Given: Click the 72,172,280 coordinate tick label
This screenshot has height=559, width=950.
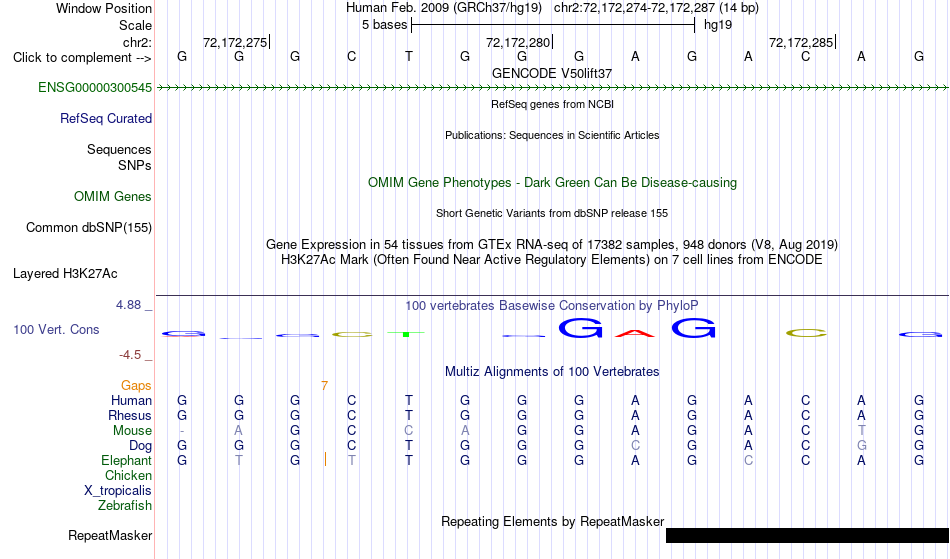Looking at the screenshot, I should tap(518, 42).
